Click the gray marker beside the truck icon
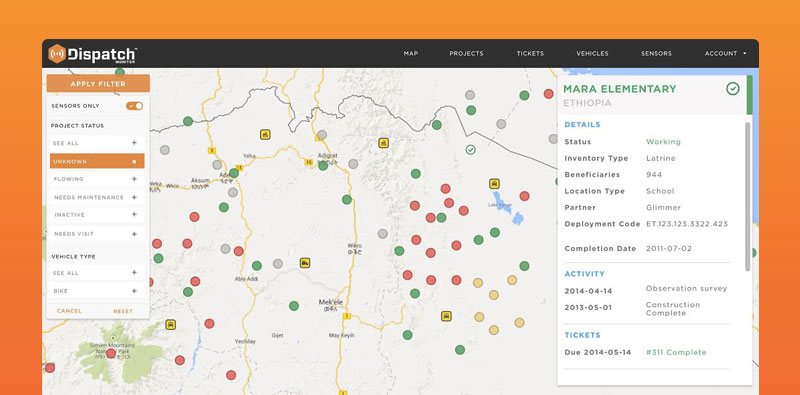800x395 pixels. (x=278, y=263)
